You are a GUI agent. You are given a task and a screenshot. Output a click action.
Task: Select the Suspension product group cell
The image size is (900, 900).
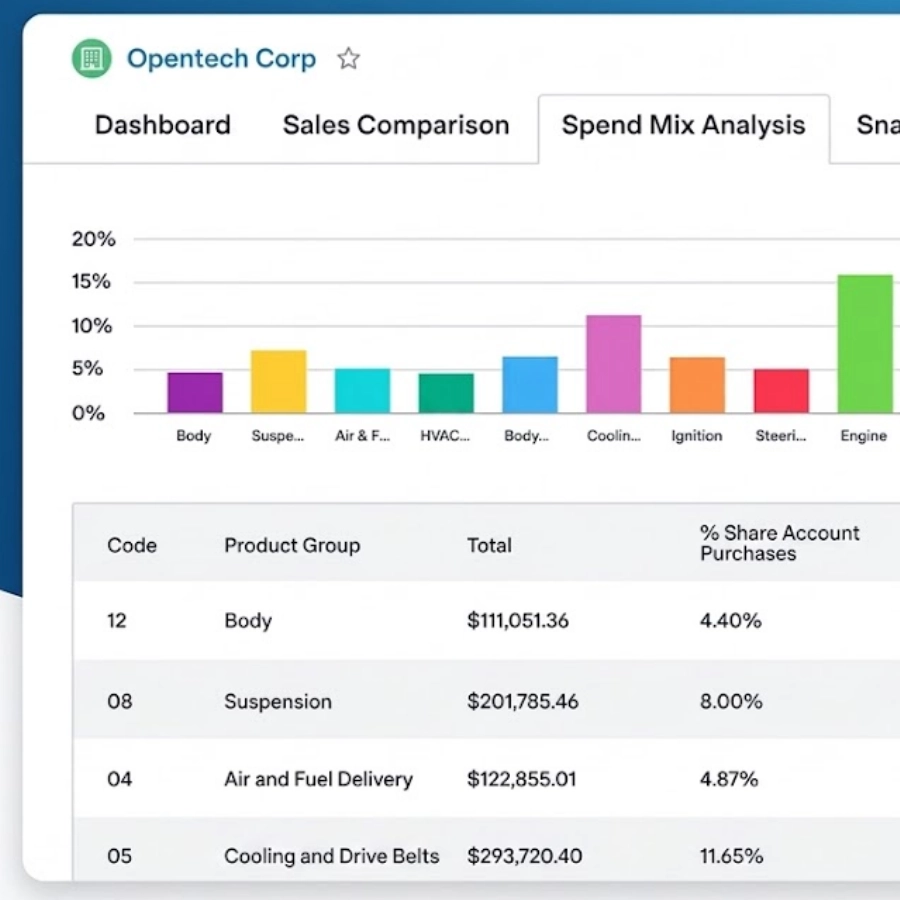pos(278,701)
